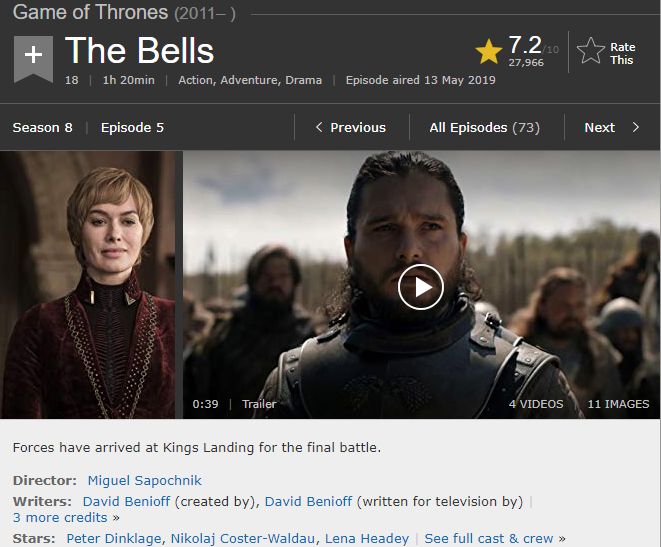Viewport: 661px width, 547px height.
Task: Open the episode poster image
Action: (x=87, y=285)
